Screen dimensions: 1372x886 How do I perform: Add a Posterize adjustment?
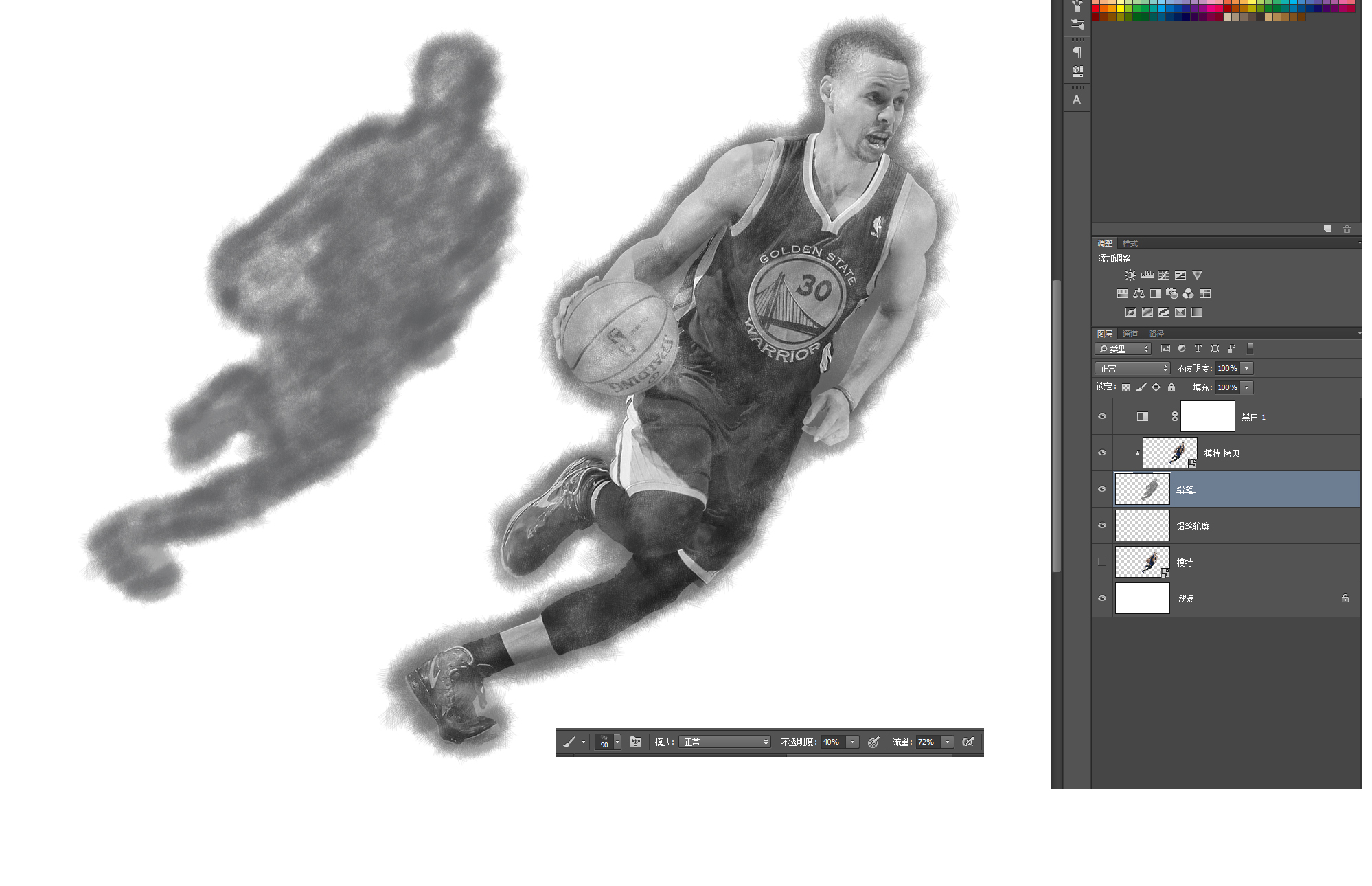1147,313
